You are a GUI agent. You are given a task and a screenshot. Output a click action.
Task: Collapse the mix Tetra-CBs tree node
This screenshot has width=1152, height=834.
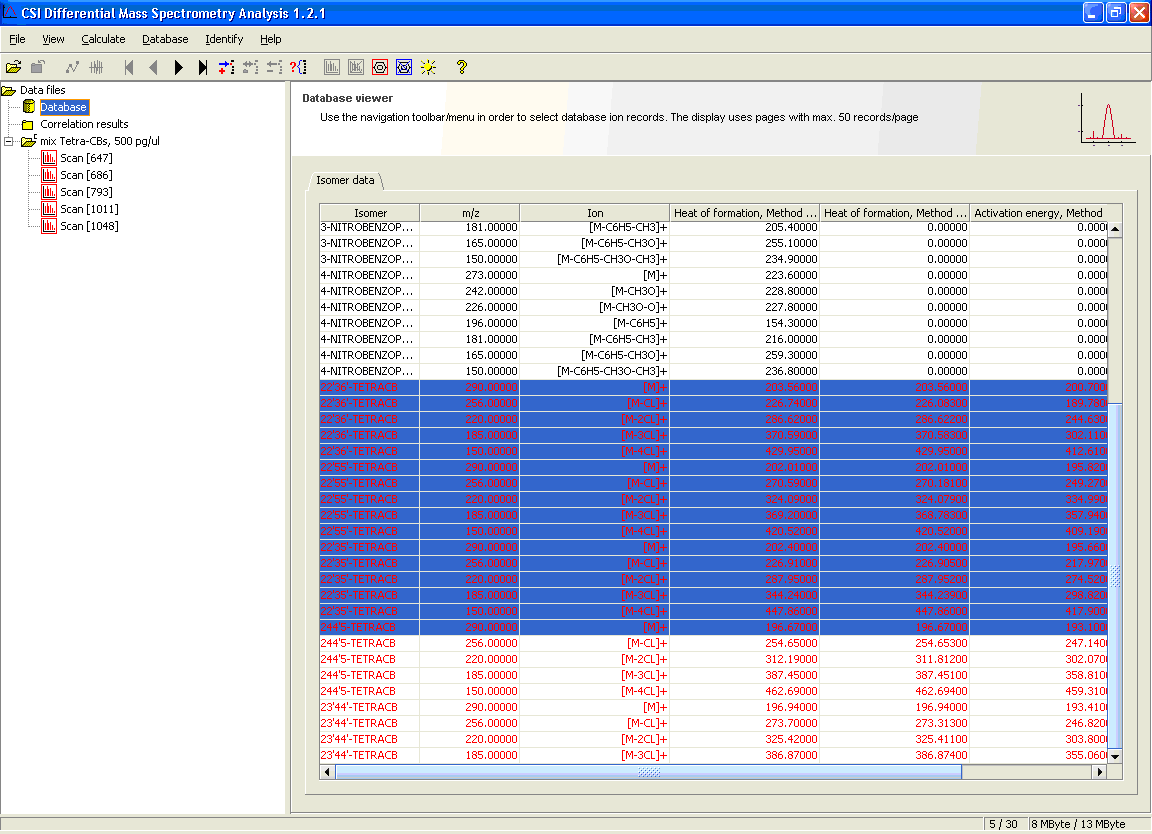tap(10, 141)
